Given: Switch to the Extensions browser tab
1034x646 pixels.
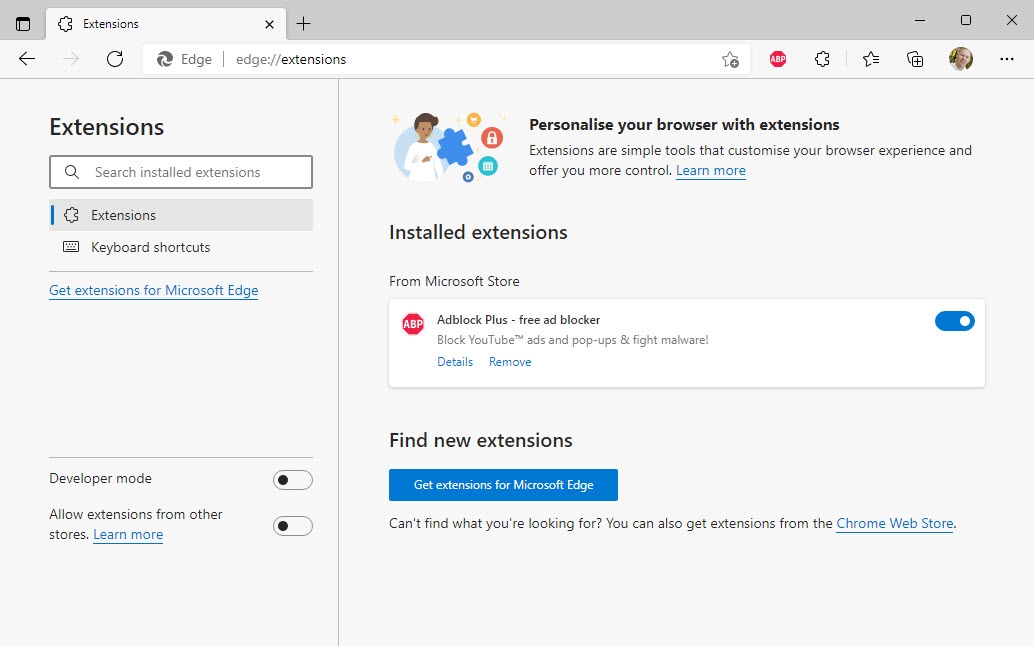Looking at the screenshot, I should tap(166, 24).
